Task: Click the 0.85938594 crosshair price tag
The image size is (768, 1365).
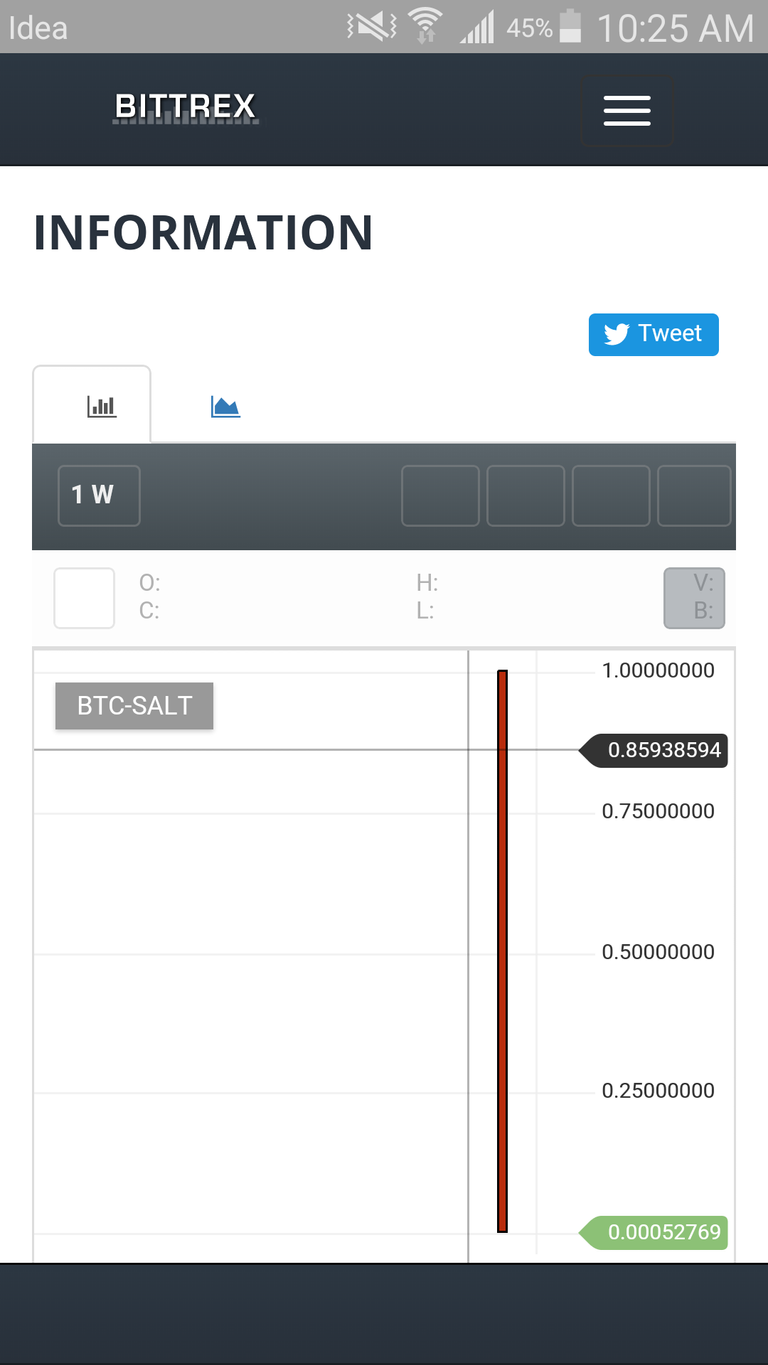Action: (654, 750)
